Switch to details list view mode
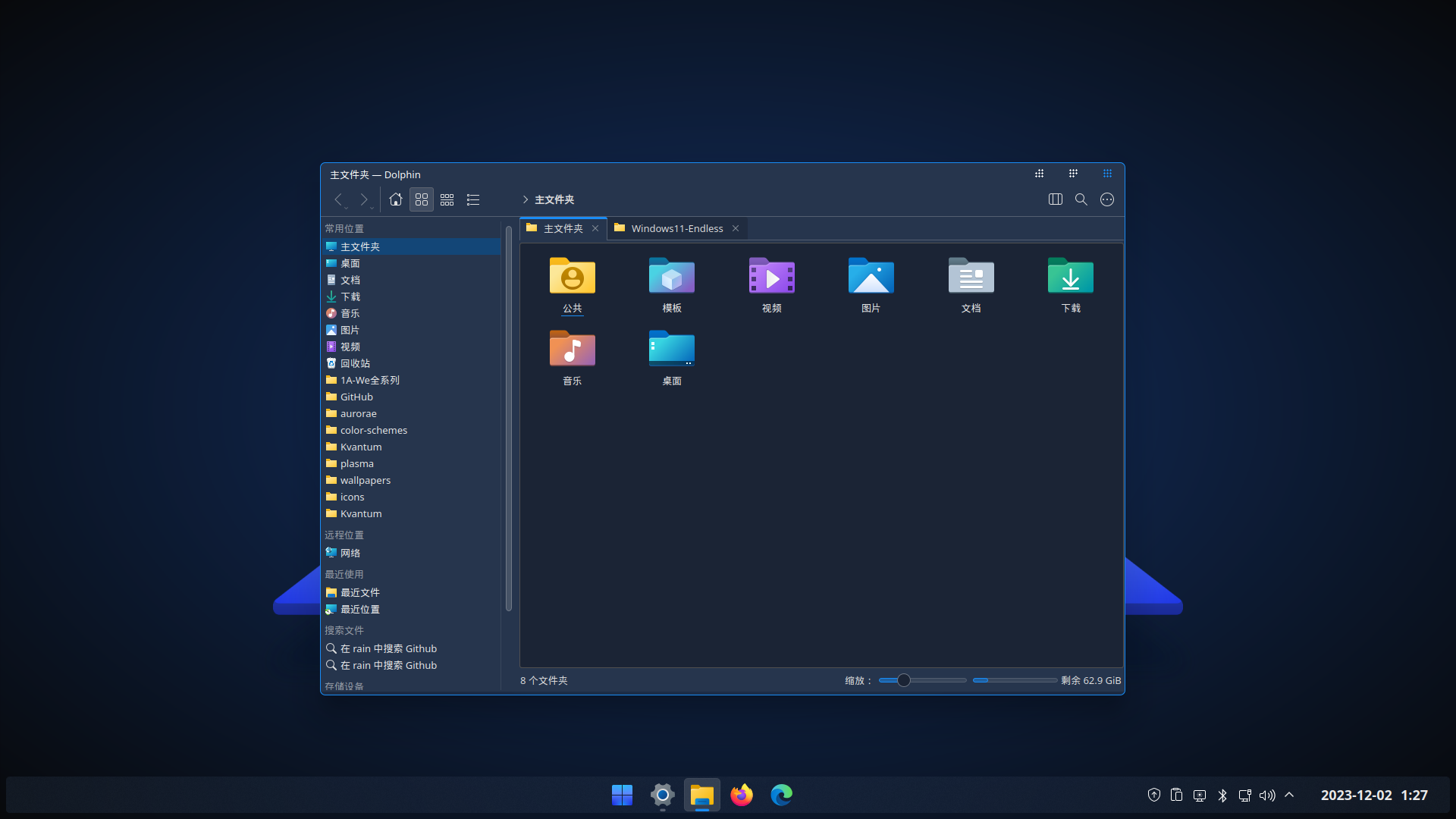The height and width of the screenshot is (819, 1456). coord(473,199)
